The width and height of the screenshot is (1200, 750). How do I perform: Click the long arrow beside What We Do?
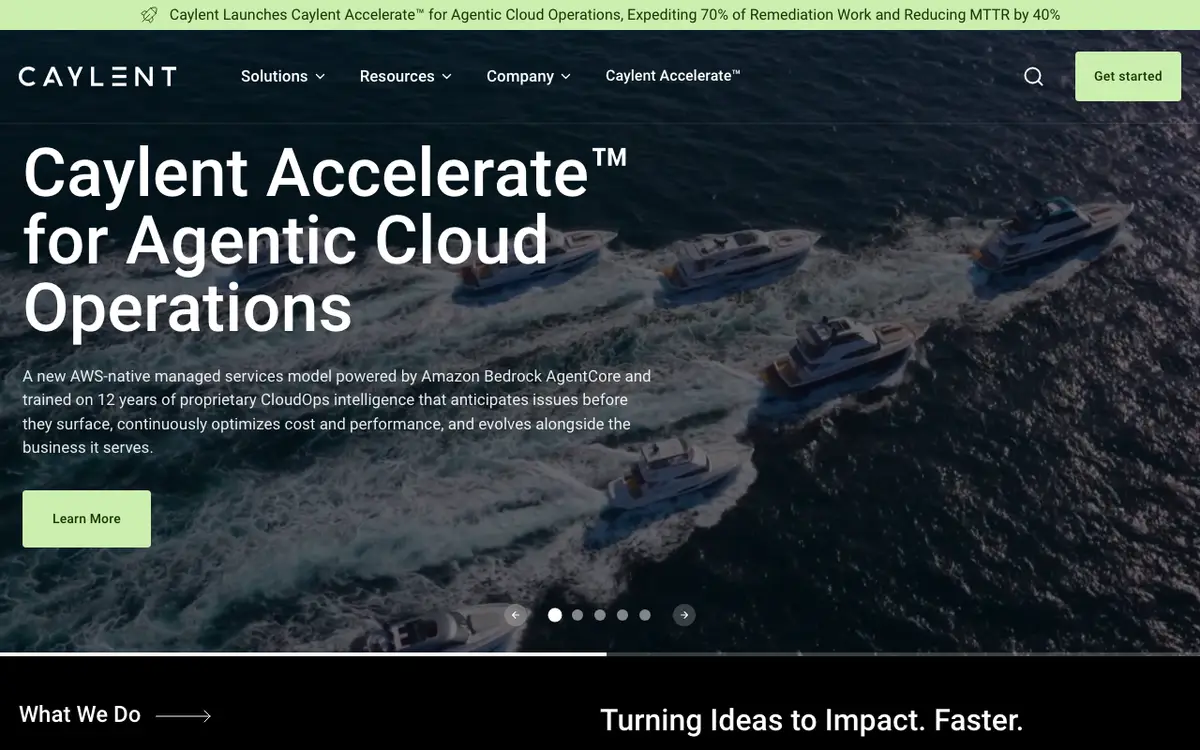coord(184,715)
